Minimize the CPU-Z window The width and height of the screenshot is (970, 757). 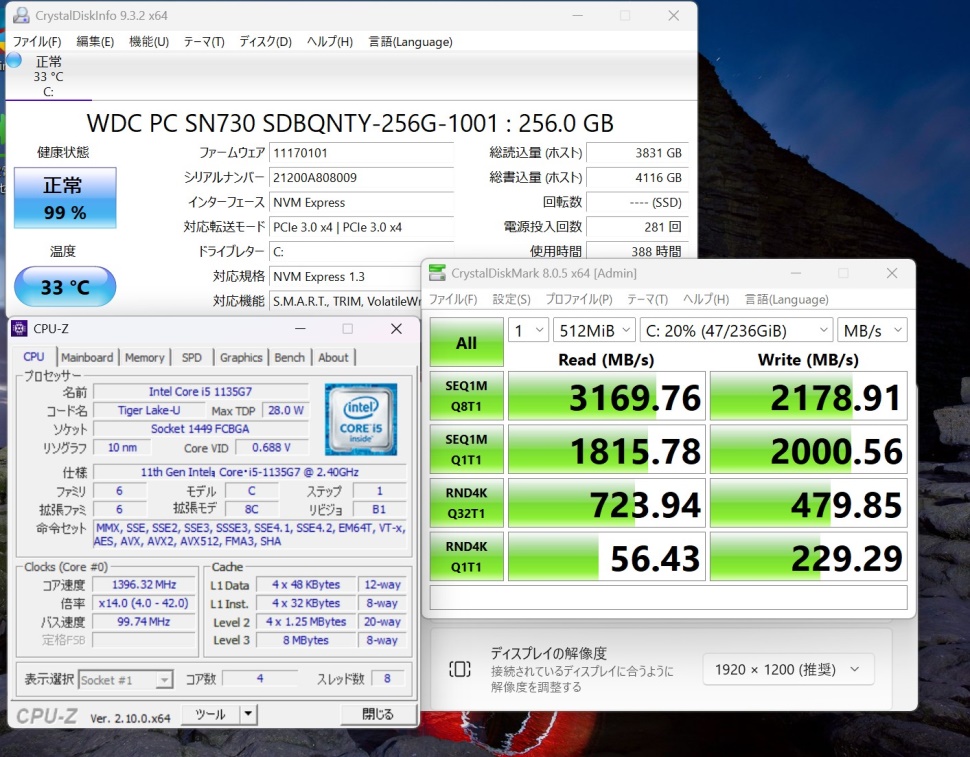[300, 329]
